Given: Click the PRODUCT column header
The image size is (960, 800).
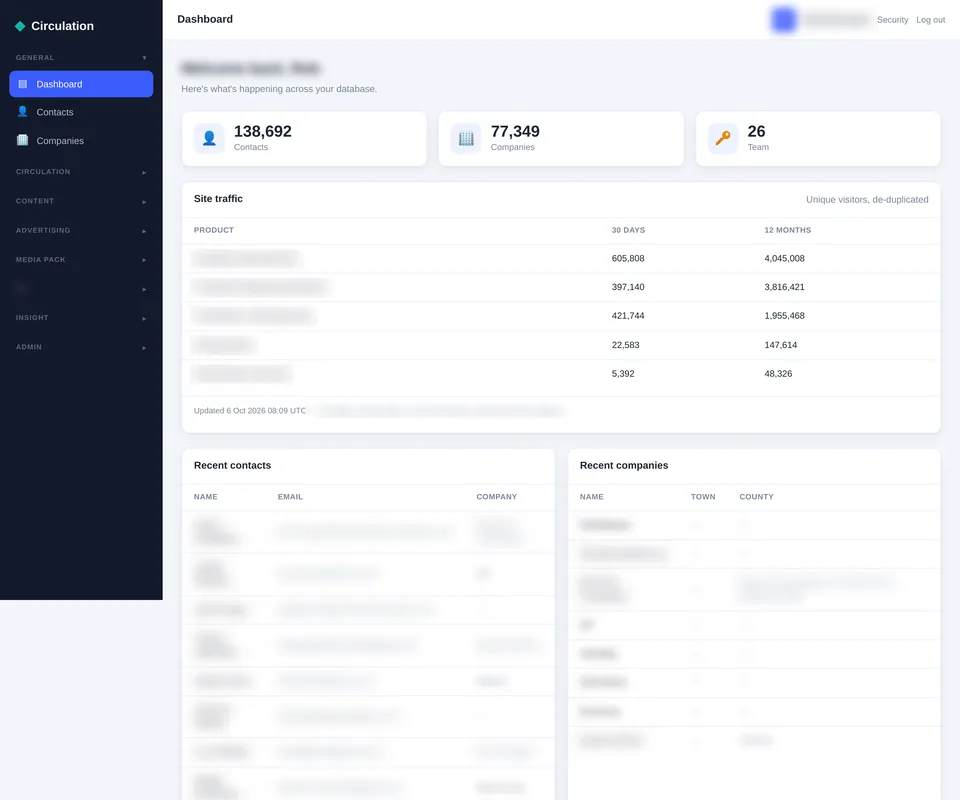Looking at the screenshot, I should tap(214, 230).
